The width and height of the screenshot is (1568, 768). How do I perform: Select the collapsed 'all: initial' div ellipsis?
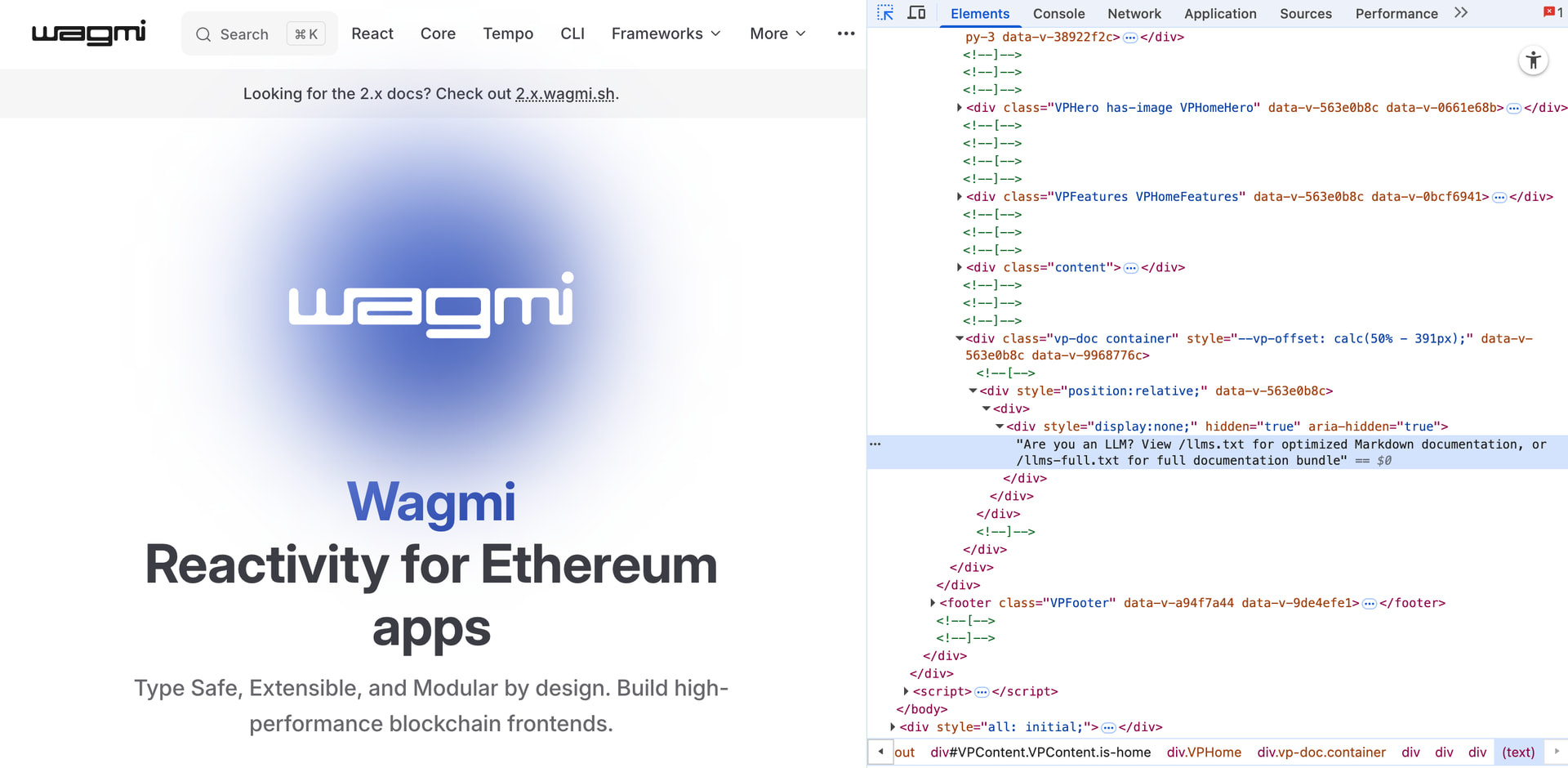click(1108, 728)
